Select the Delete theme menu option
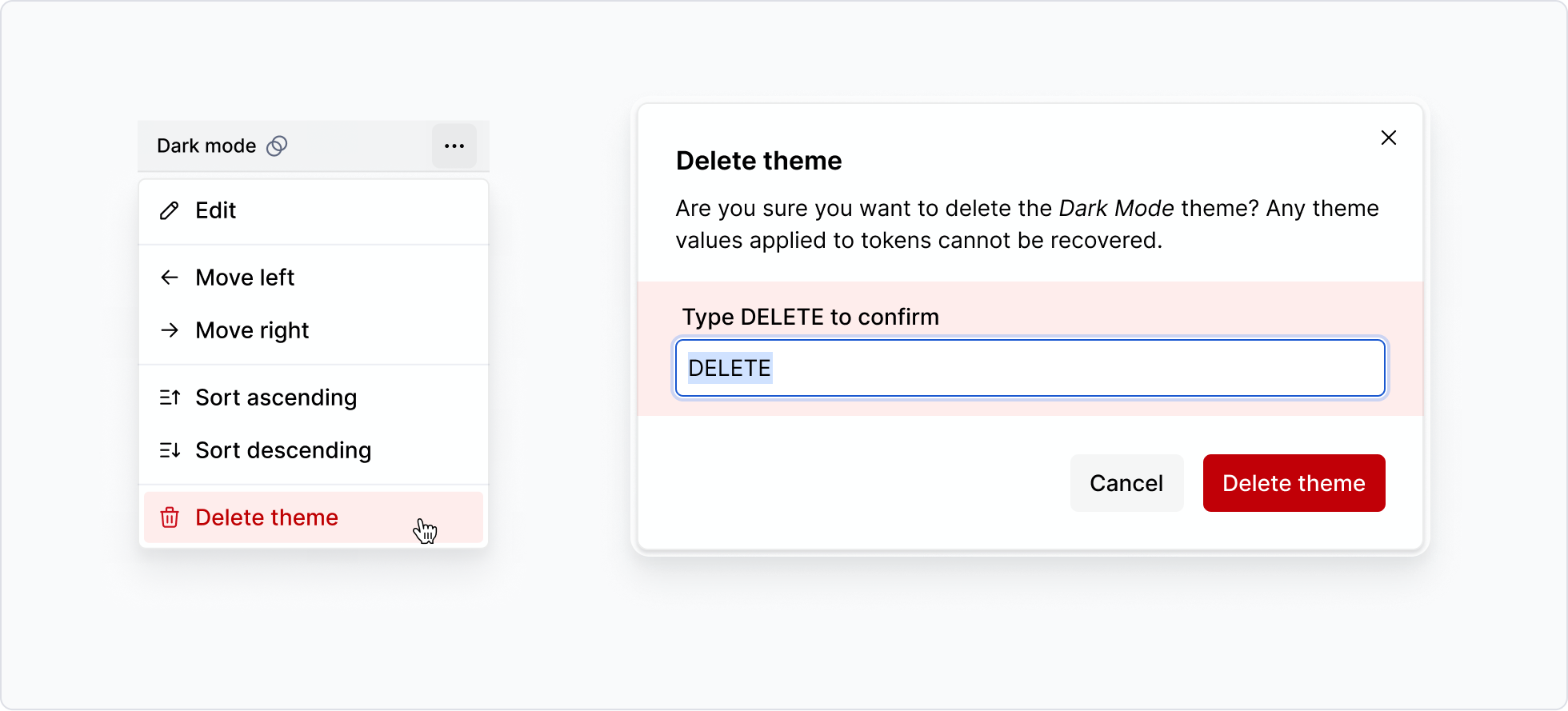Viewport: 1568px width, 711px height. pos(266,517)
